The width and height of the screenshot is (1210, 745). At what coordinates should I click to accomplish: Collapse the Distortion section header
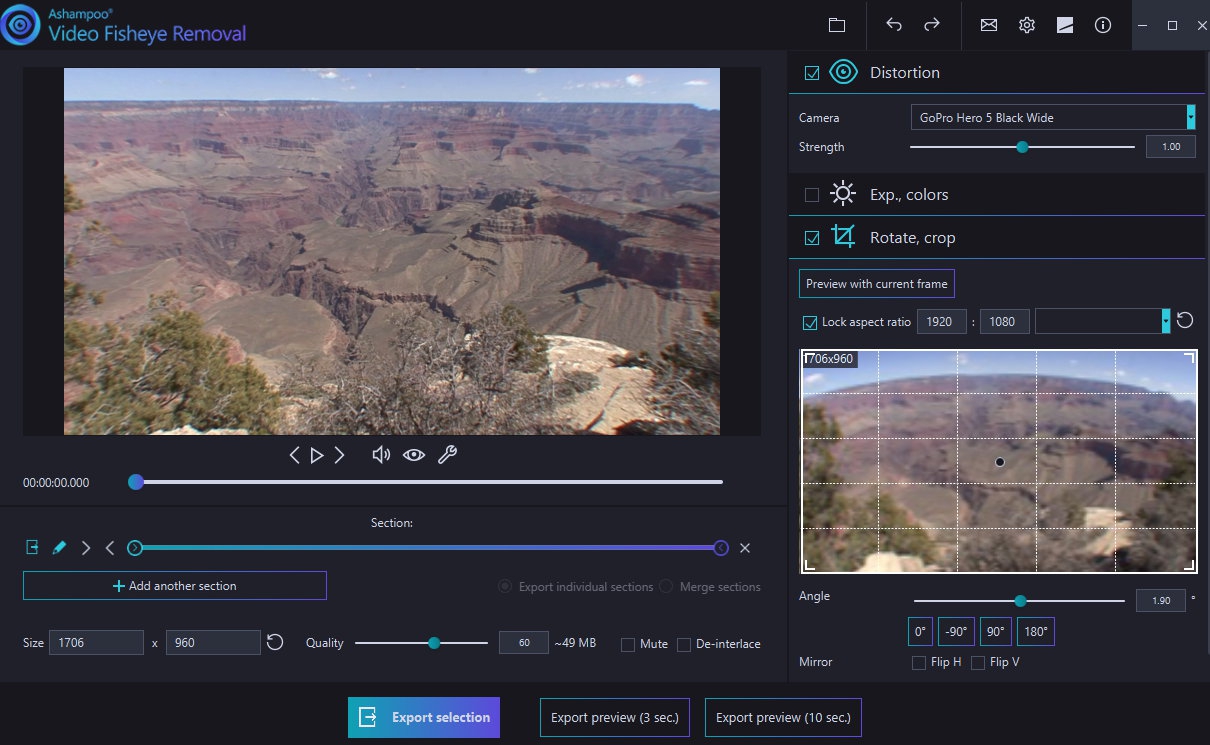click(x=904, y=73)
